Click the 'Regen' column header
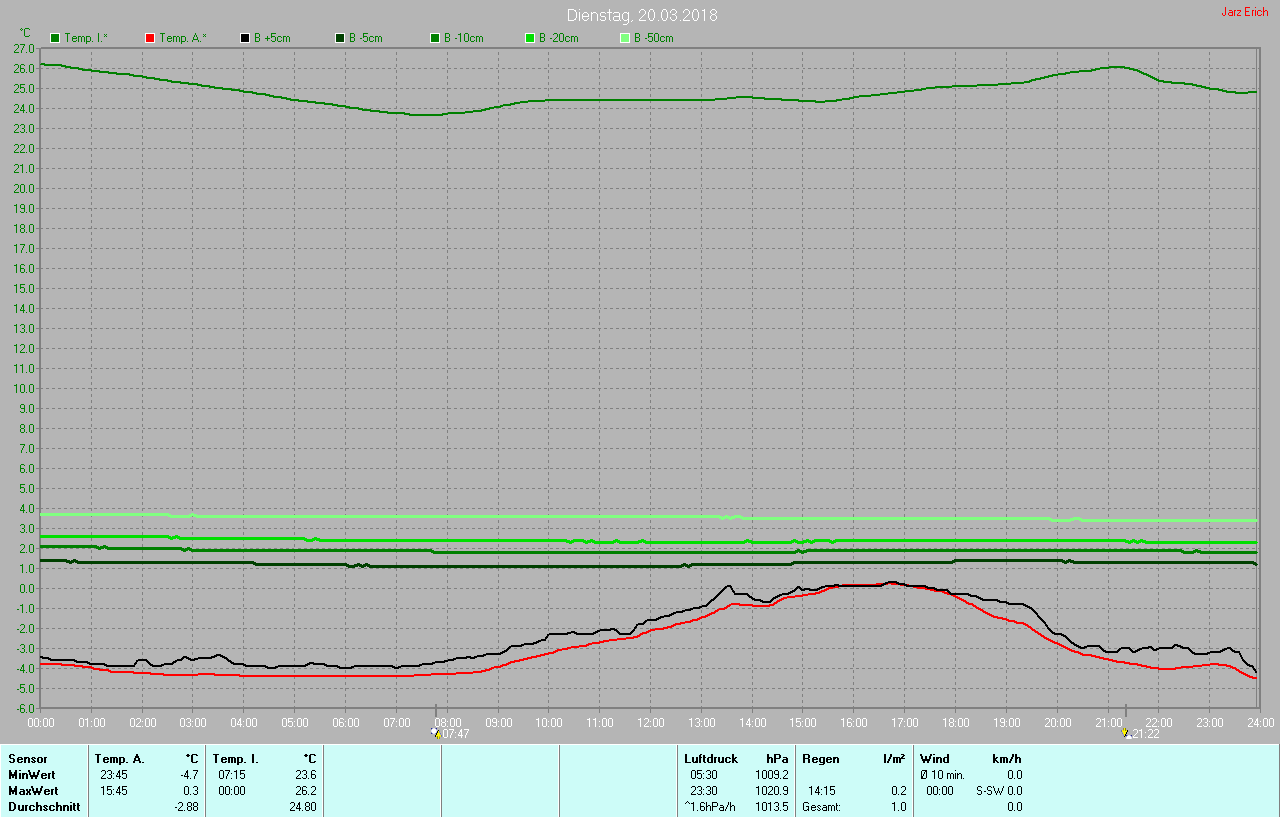The width and height of the screenshot is (1280, 817). click(x=819, y=759)
